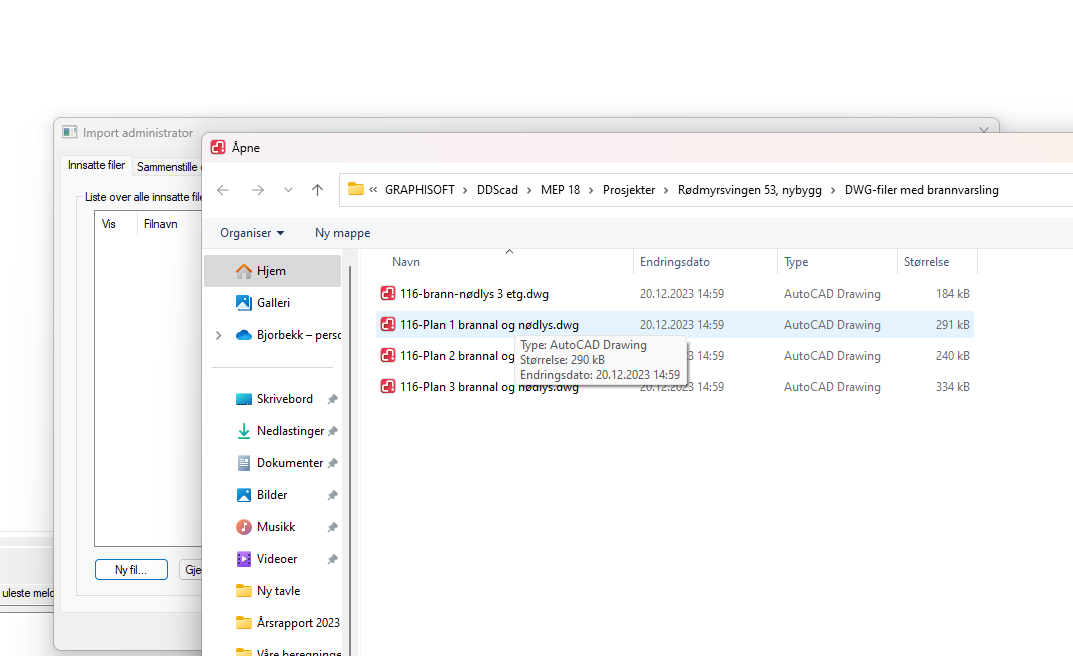Click the Ny fil... button

pyautogui.click(x=131, y=570)
